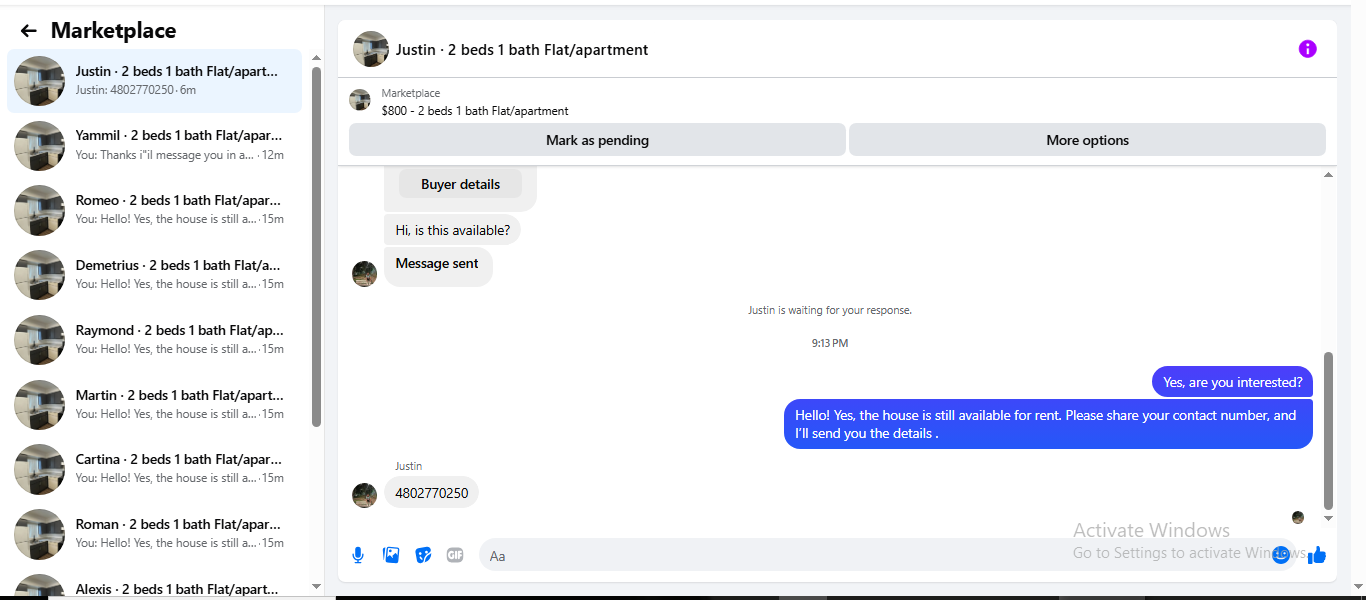Screen dimensions: 1366x600
Task: Open conversation info purple icon
Action: point(1307,49)
